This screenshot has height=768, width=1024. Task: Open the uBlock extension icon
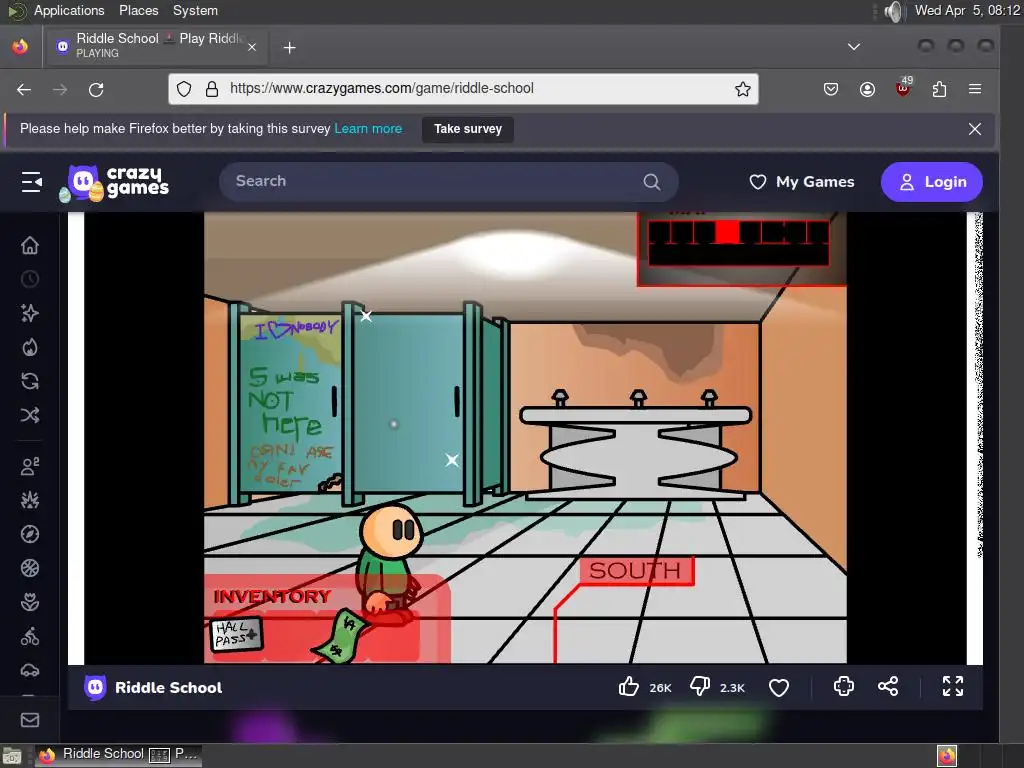pyautogui.click(x=904, y=88)
